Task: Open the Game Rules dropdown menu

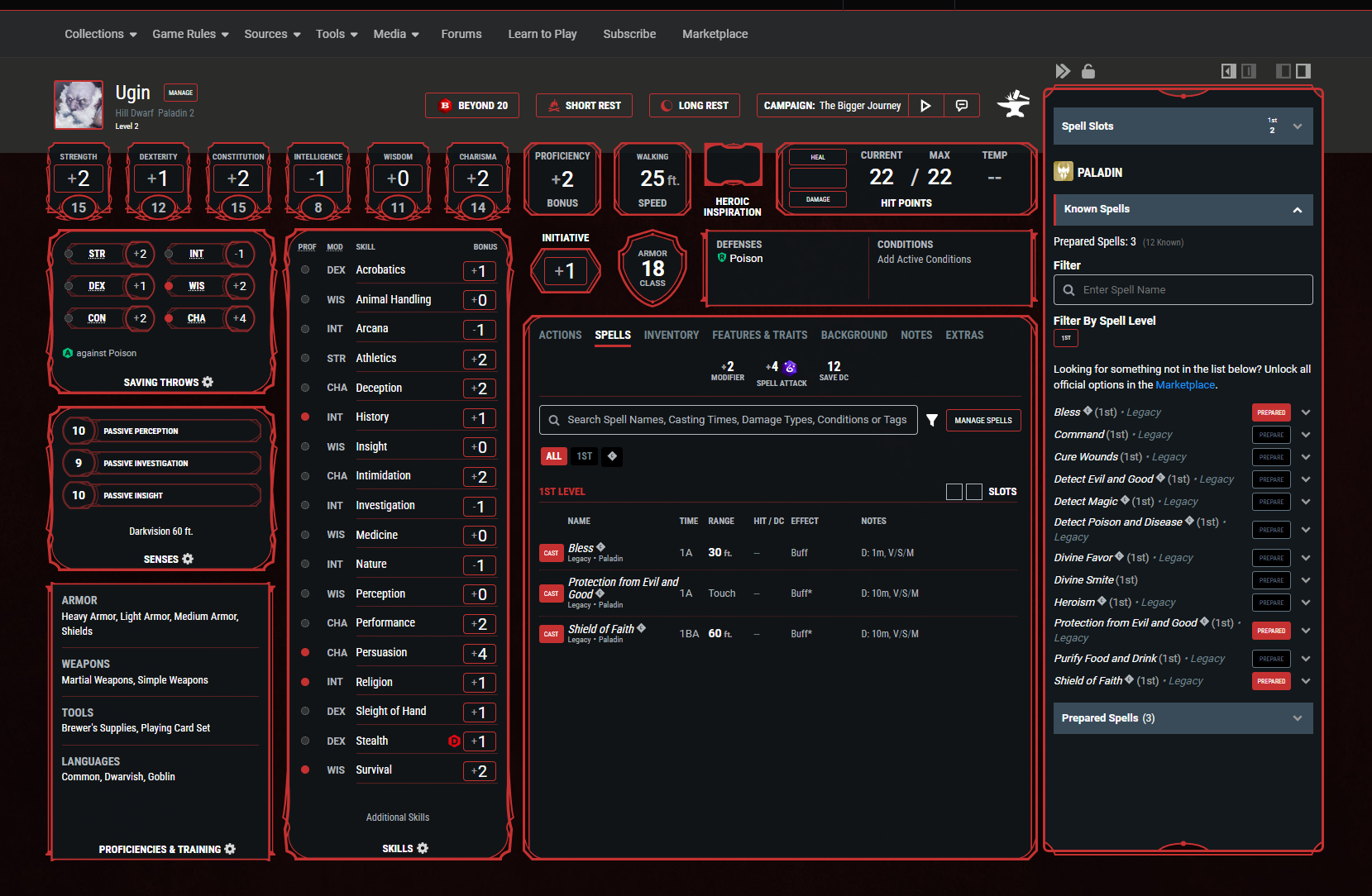Action: coord(190,34)
